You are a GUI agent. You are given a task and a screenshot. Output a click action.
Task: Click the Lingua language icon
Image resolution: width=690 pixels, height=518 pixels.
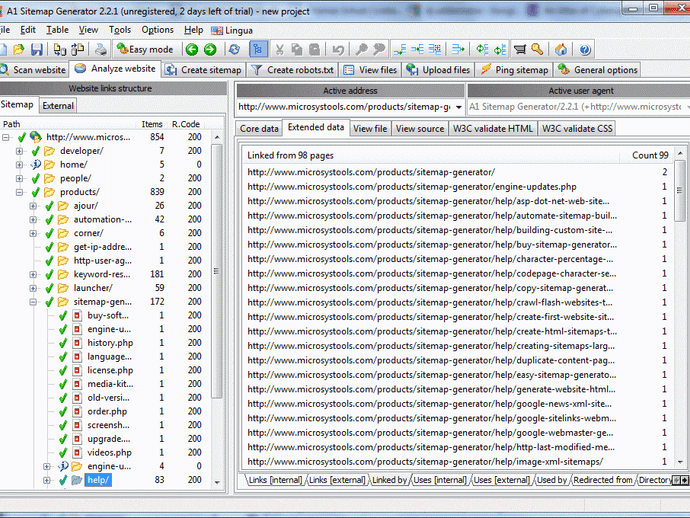[217, 30]
